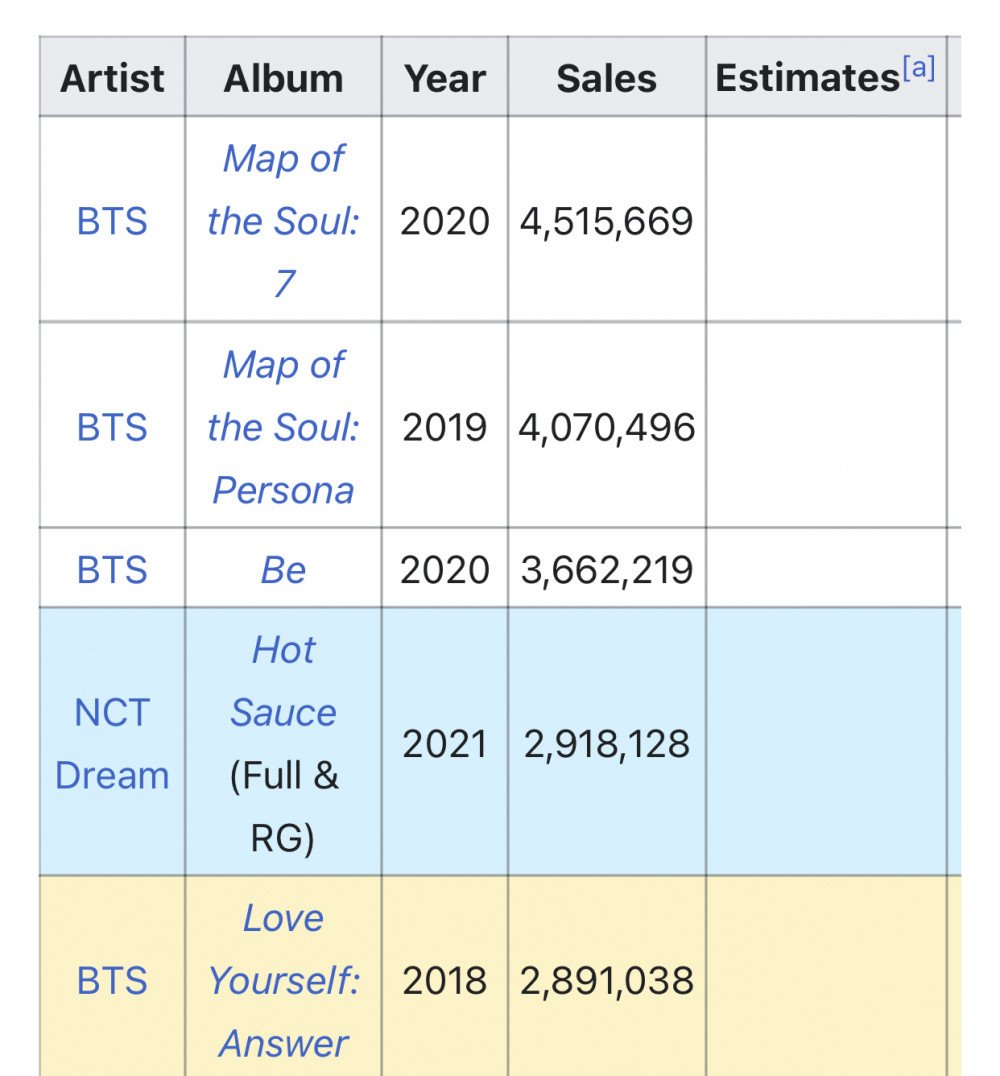The image size is (1000, 1076).
Task: Open BTS link in Love Yourself: Answer row
Action: (x=112, y=980)
